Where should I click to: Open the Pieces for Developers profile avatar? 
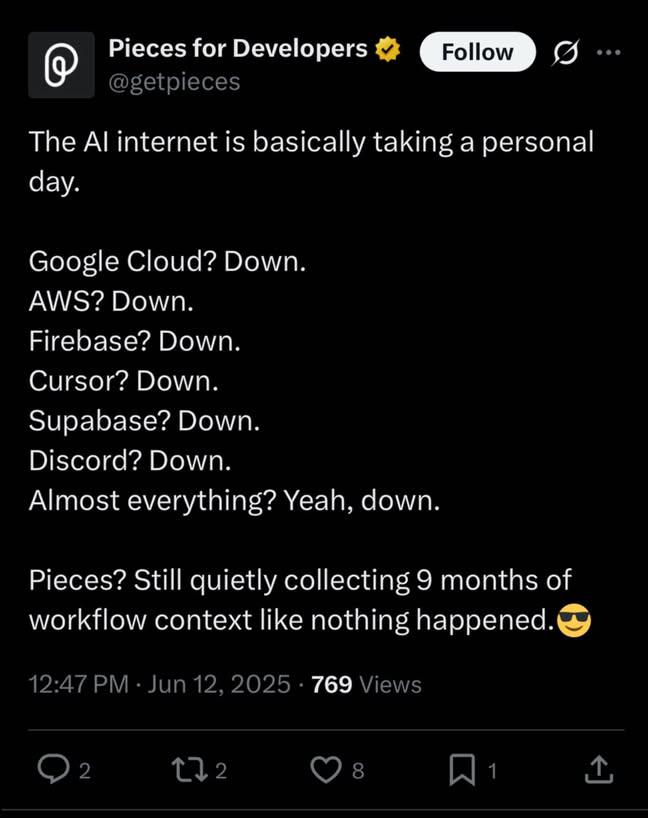point(61,64)
